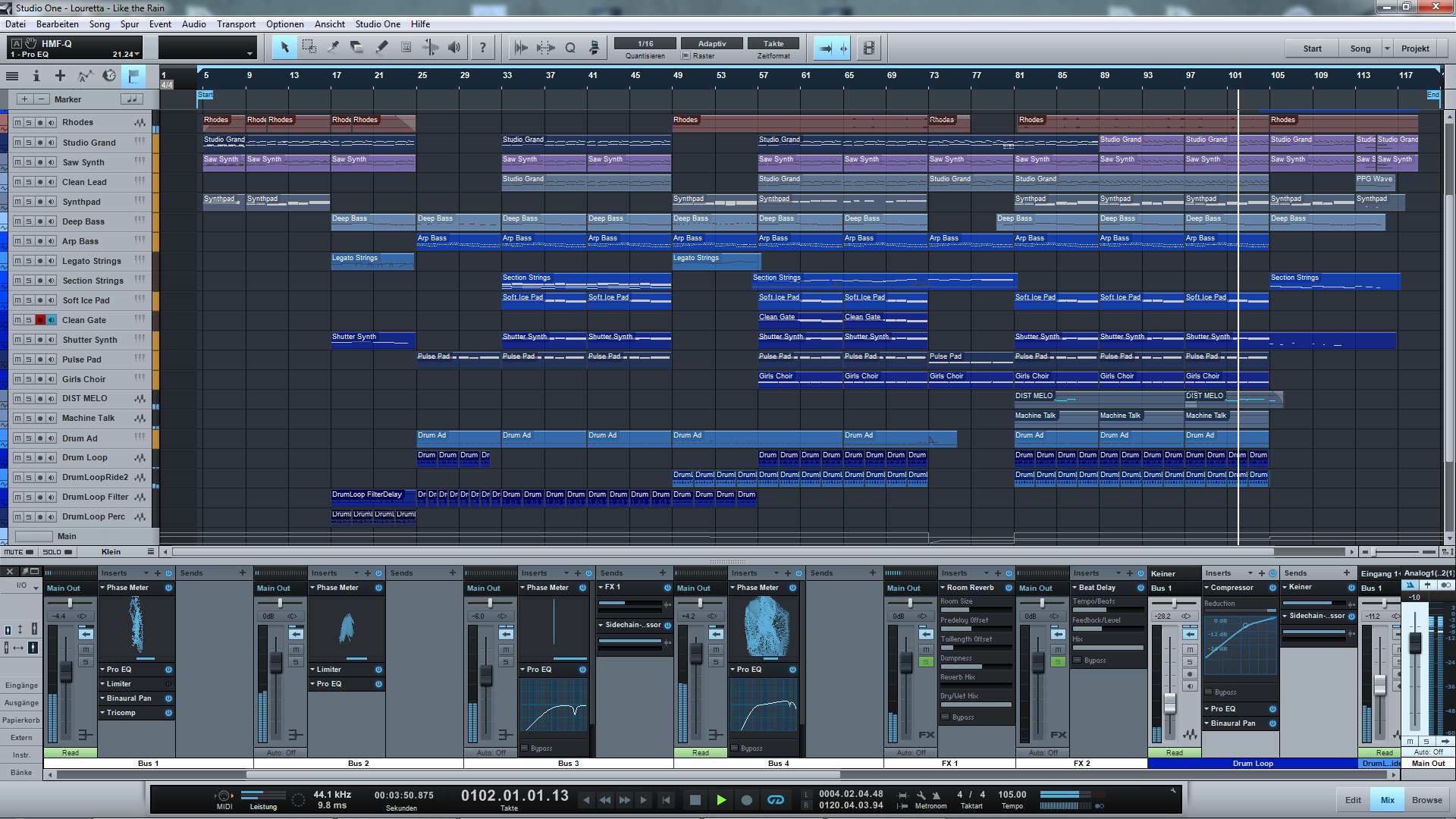This screenshot has width=1456, height=819.
Task: Toggle the marker track flag icon
Action: pyautogui.click(x=133, y=76)
